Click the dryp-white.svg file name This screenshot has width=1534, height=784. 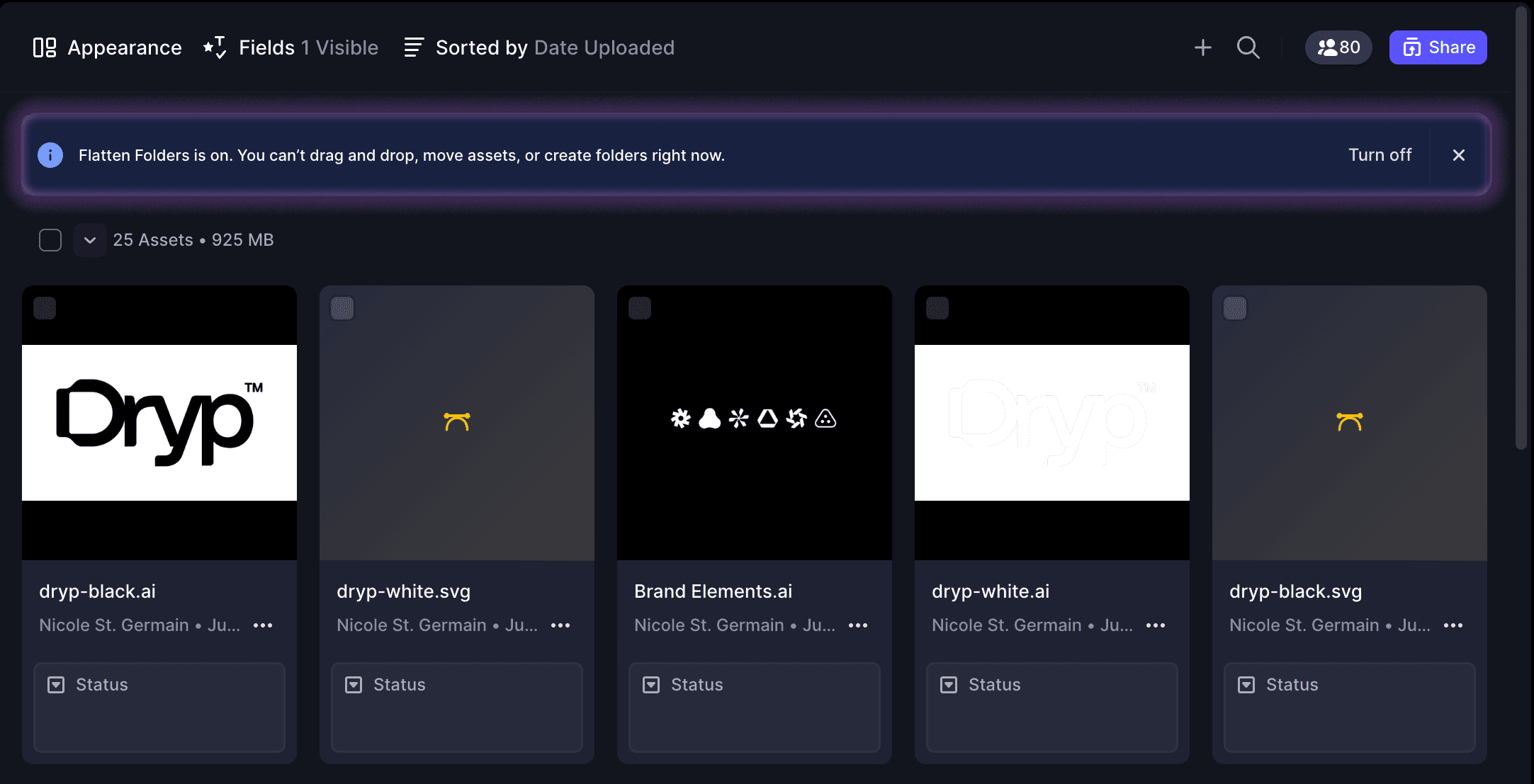[403, 591]
